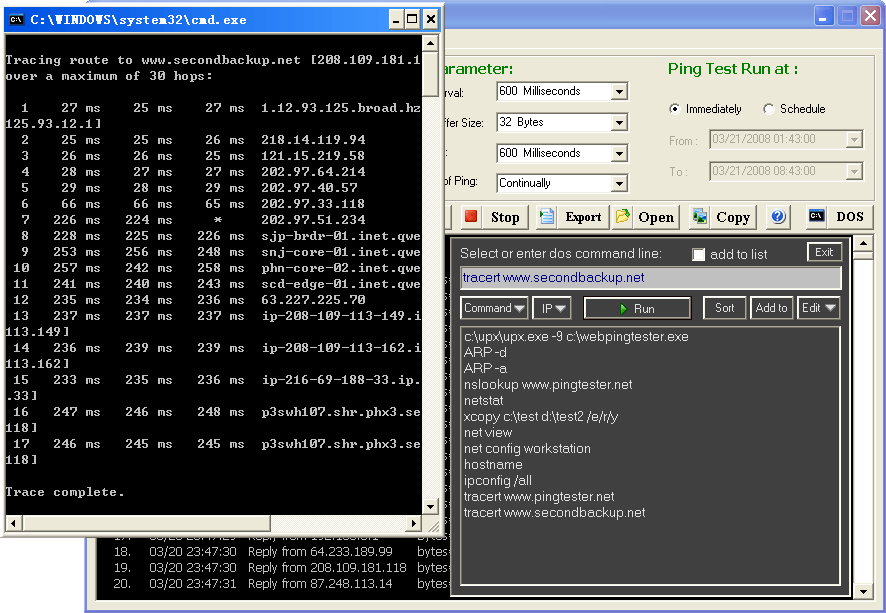Select the 'netstat' command
The height and width of the screenshot is (613, 886).
[x=483, y=401]
